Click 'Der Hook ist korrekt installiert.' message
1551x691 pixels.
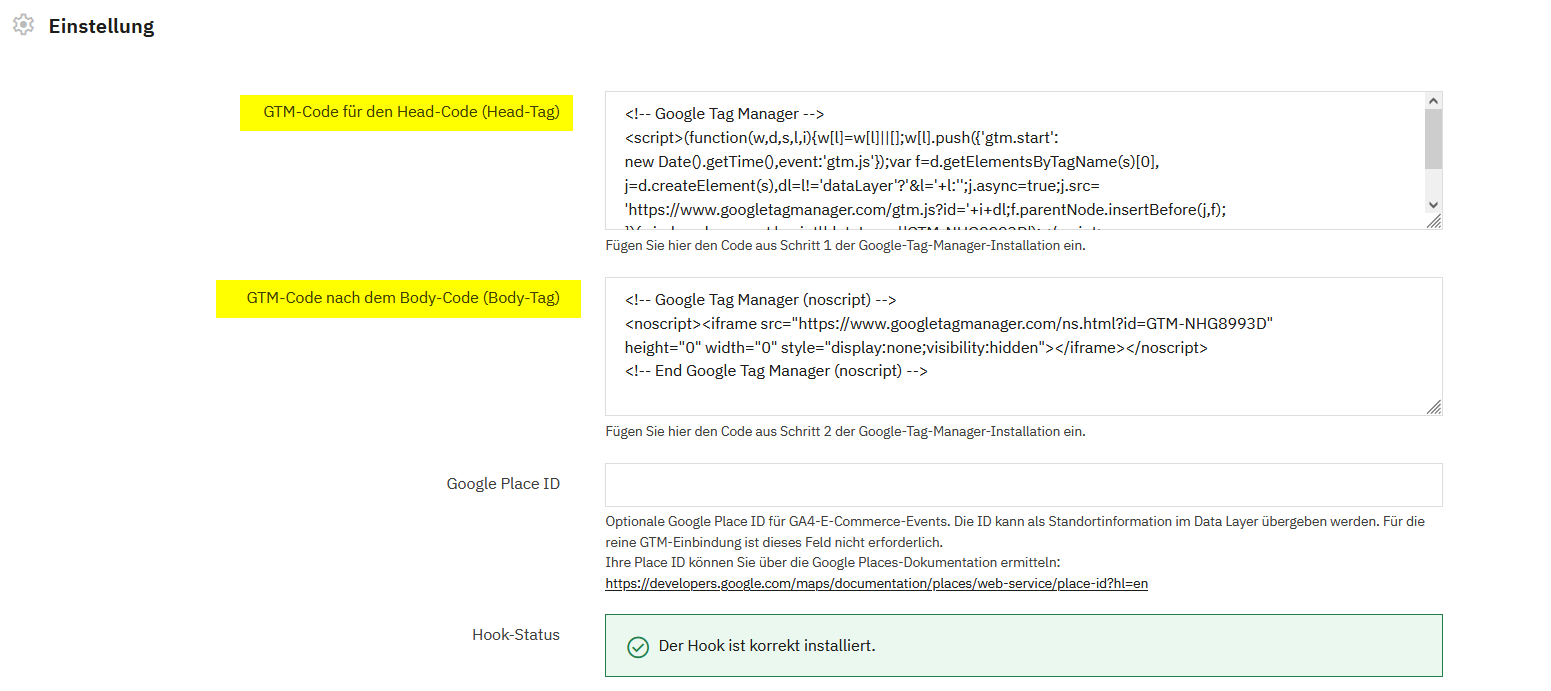(767, 646)
